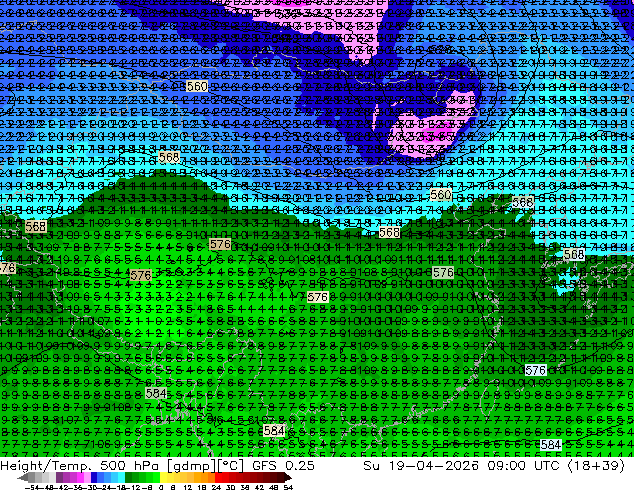Viewport: 634px width, 490px height.
Task: Click the bright red legend segment above 24
Action: point(218,477)
